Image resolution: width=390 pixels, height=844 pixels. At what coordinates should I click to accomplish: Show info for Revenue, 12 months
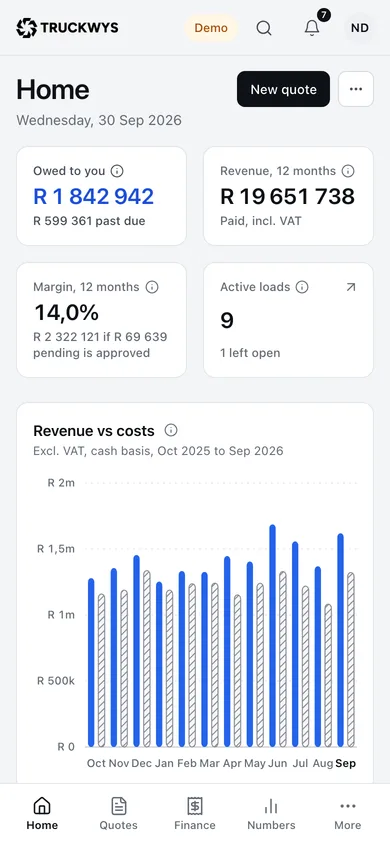tap(348, 171)
